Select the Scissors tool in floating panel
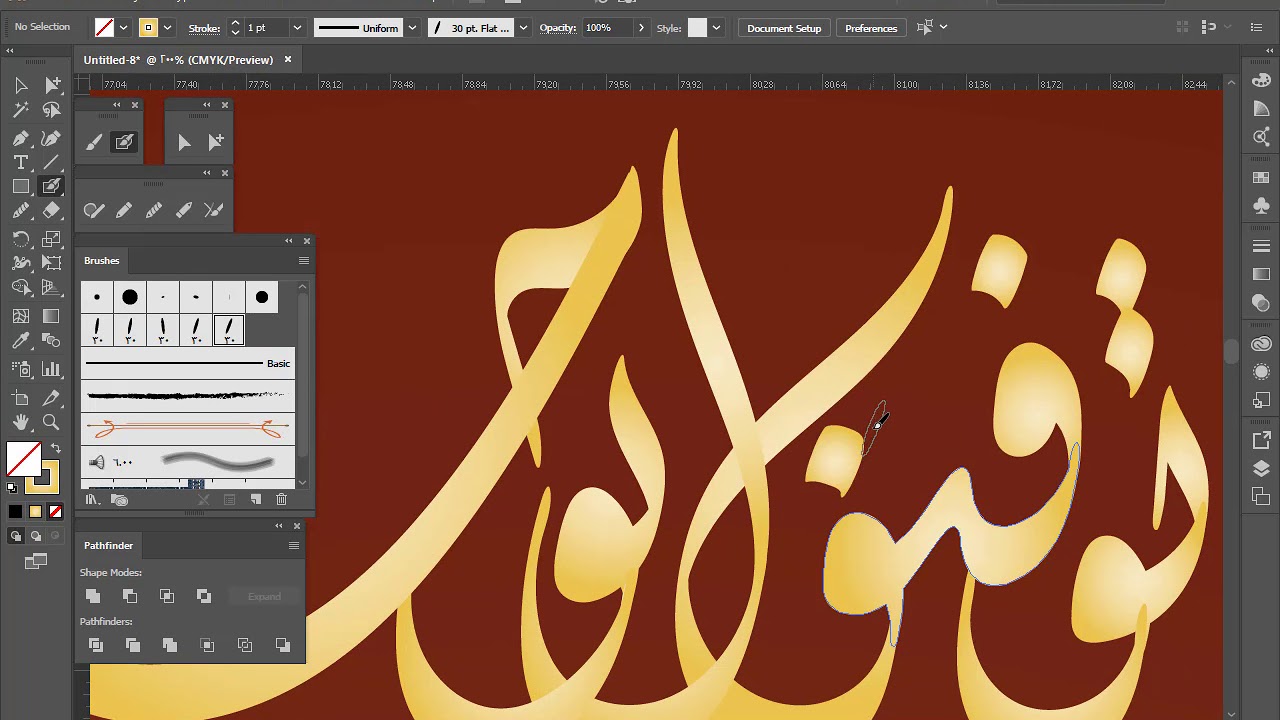Image resolution: width=1280 pixels, height=720 pixels. tap(214, 210)
